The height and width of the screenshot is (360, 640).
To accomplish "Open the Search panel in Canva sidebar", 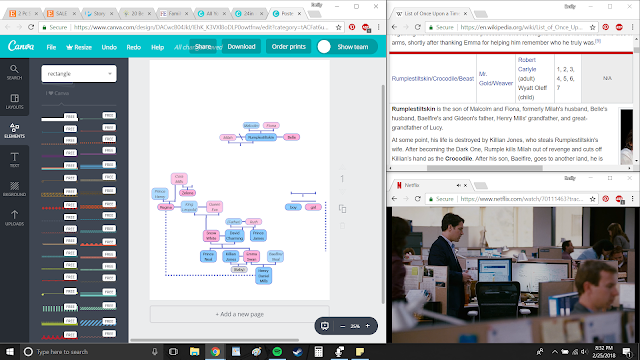I will [x=14, y=72].
